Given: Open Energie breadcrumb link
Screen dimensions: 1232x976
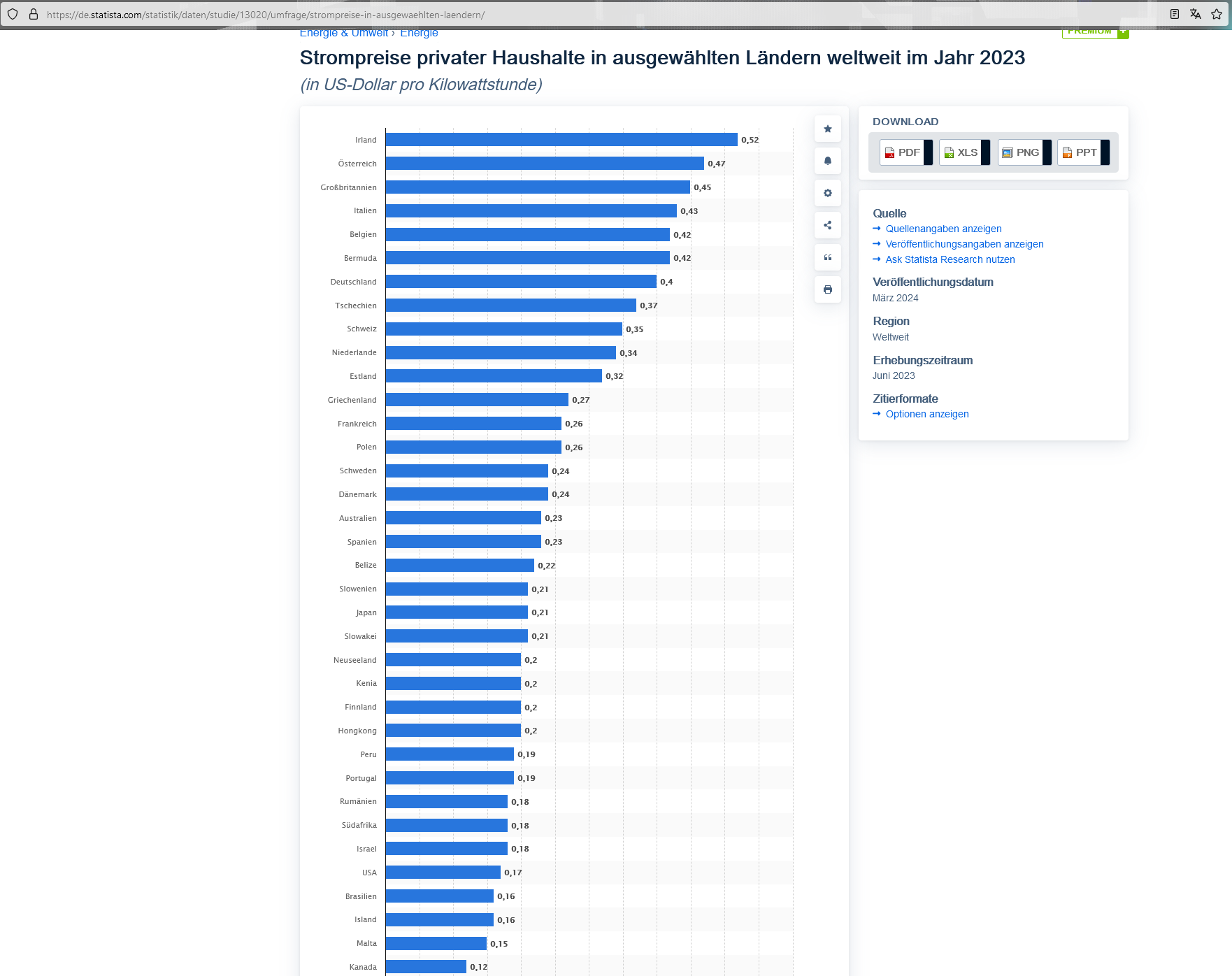Looking at the screenshot, I should [419, 33].
